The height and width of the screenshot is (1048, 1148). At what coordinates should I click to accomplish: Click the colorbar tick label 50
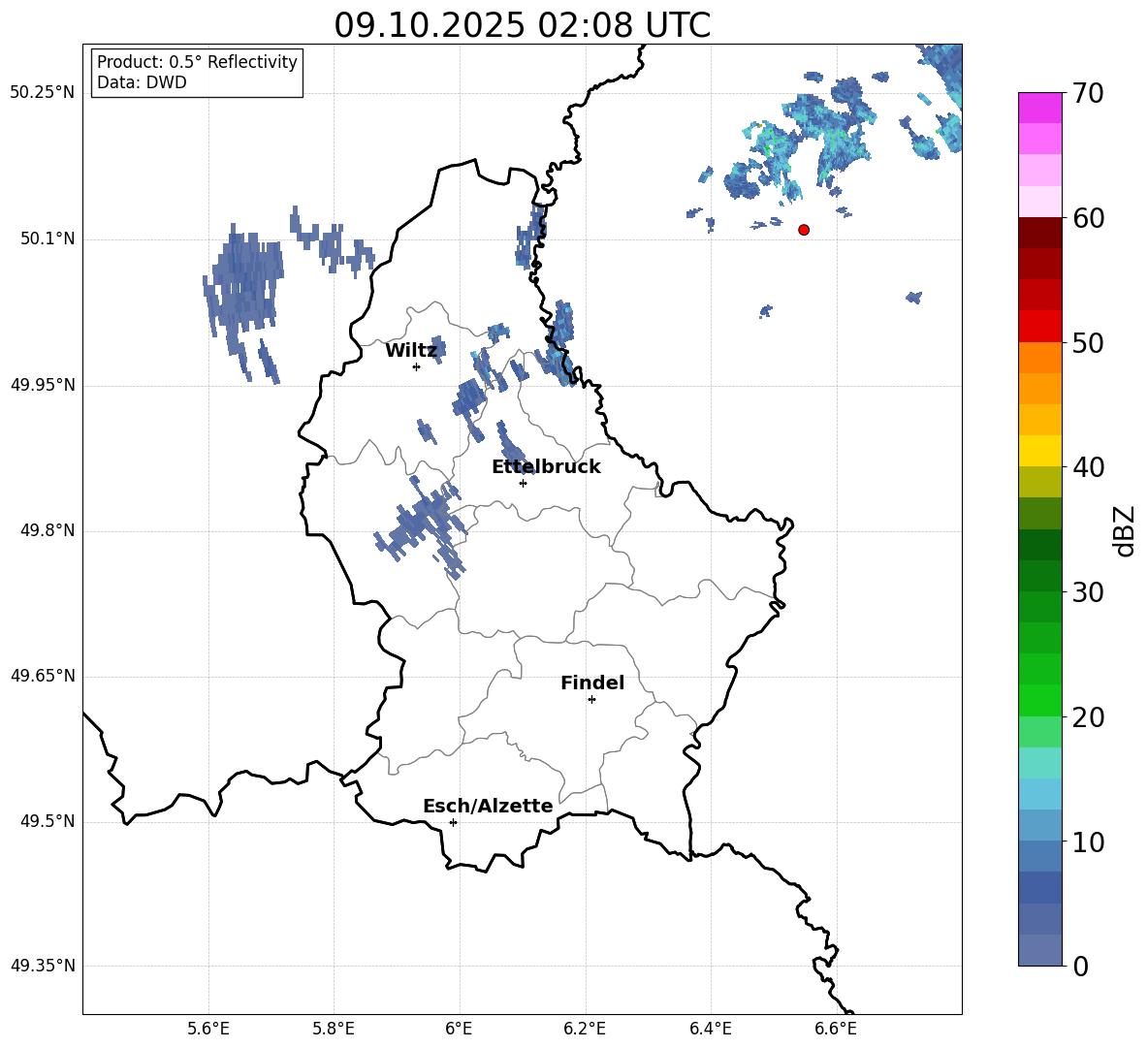click(x=1088, y=342)
